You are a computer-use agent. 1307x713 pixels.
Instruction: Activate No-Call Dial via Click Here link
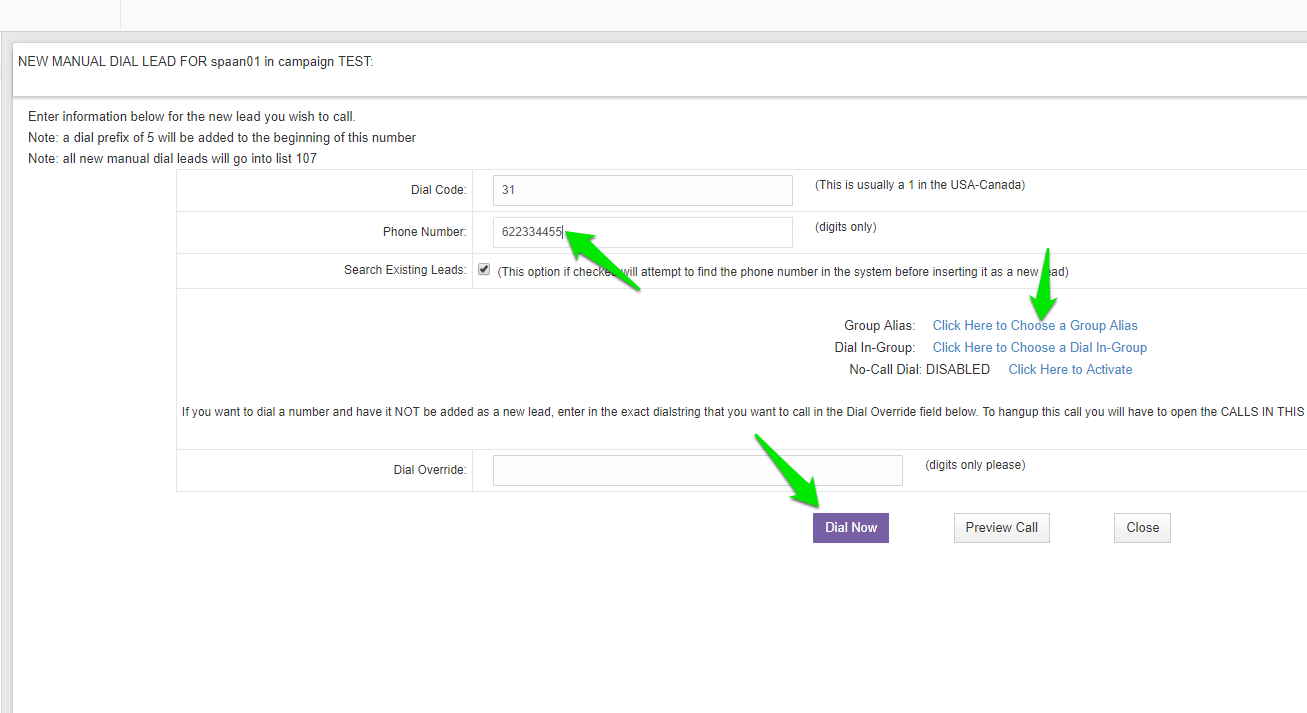click(x=1070, y=369)
